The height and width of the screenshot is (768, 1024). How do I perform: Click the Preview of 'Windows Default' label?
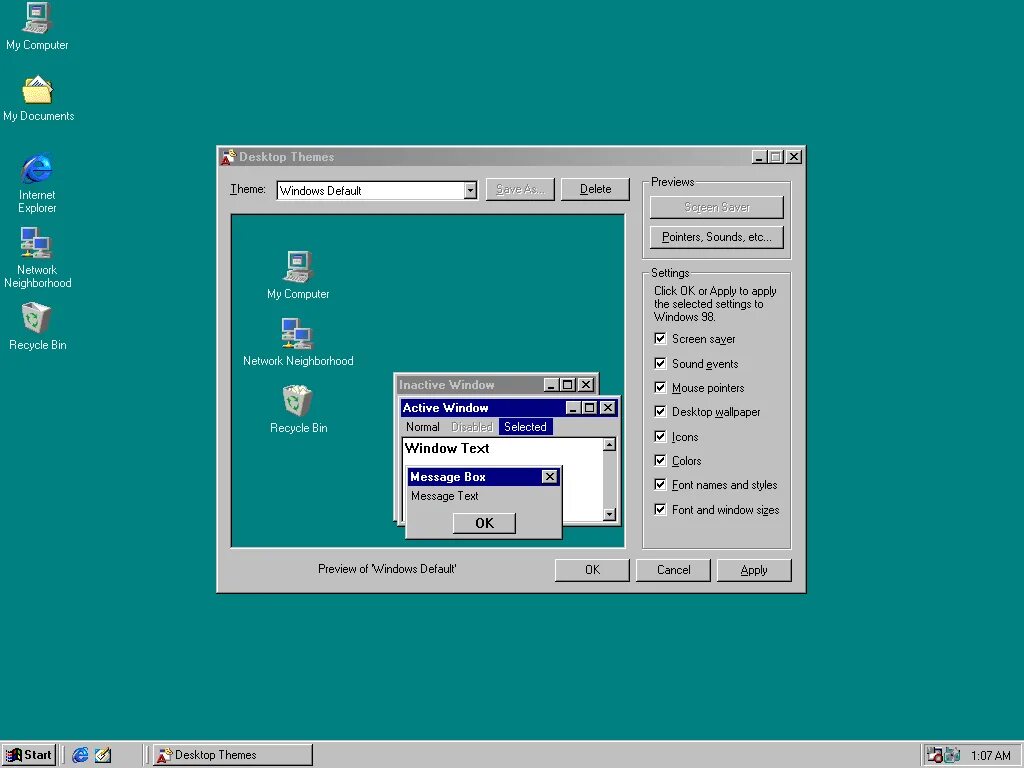coord(387,569)
